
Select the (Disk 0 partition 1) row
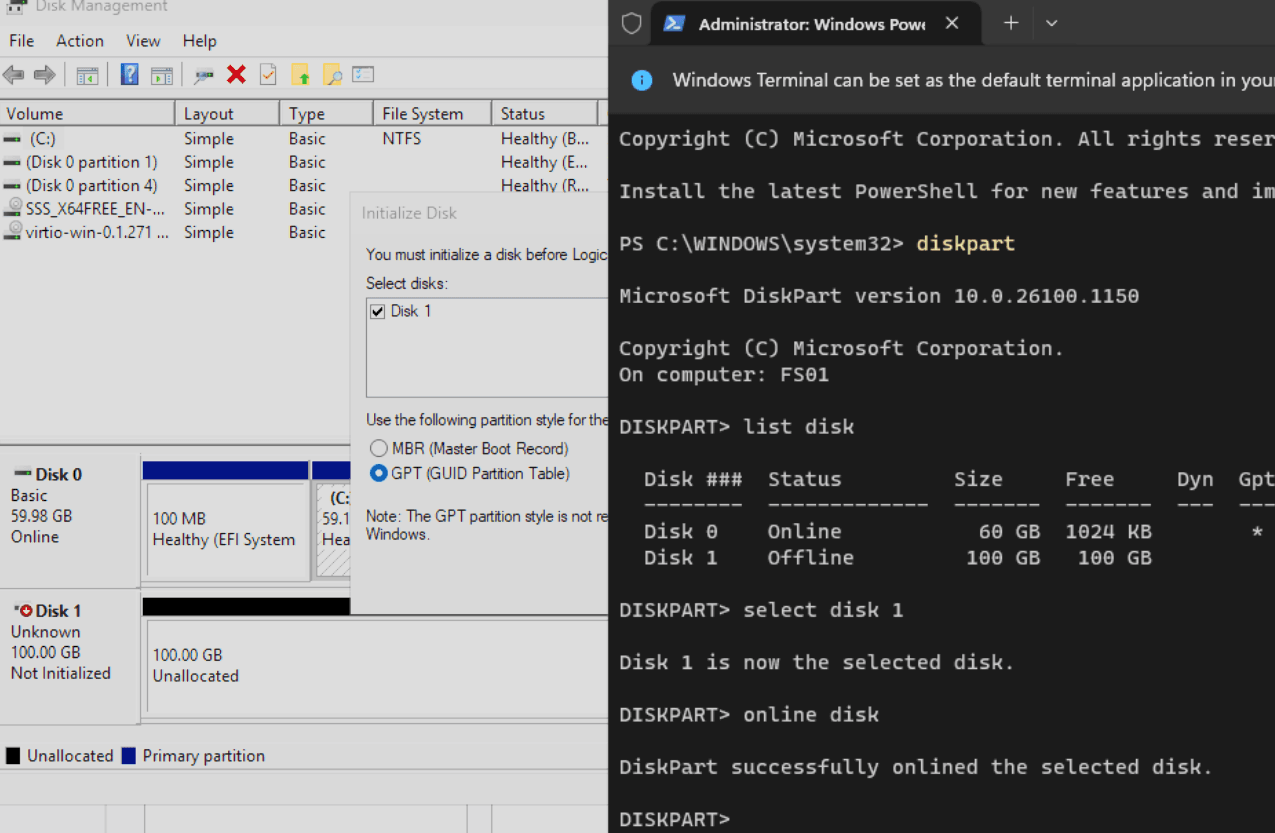(x=304, y=162)
